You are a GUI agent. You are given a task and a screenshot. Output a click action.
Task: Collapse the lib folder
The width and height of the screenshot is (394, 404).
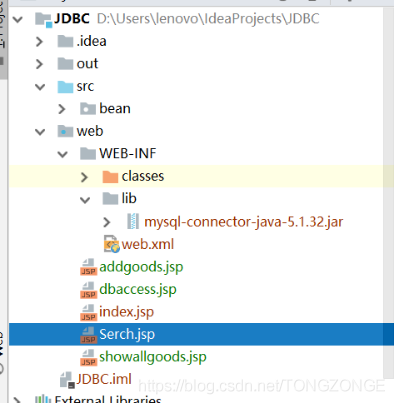pyautogui.click(x=85, y=199)
